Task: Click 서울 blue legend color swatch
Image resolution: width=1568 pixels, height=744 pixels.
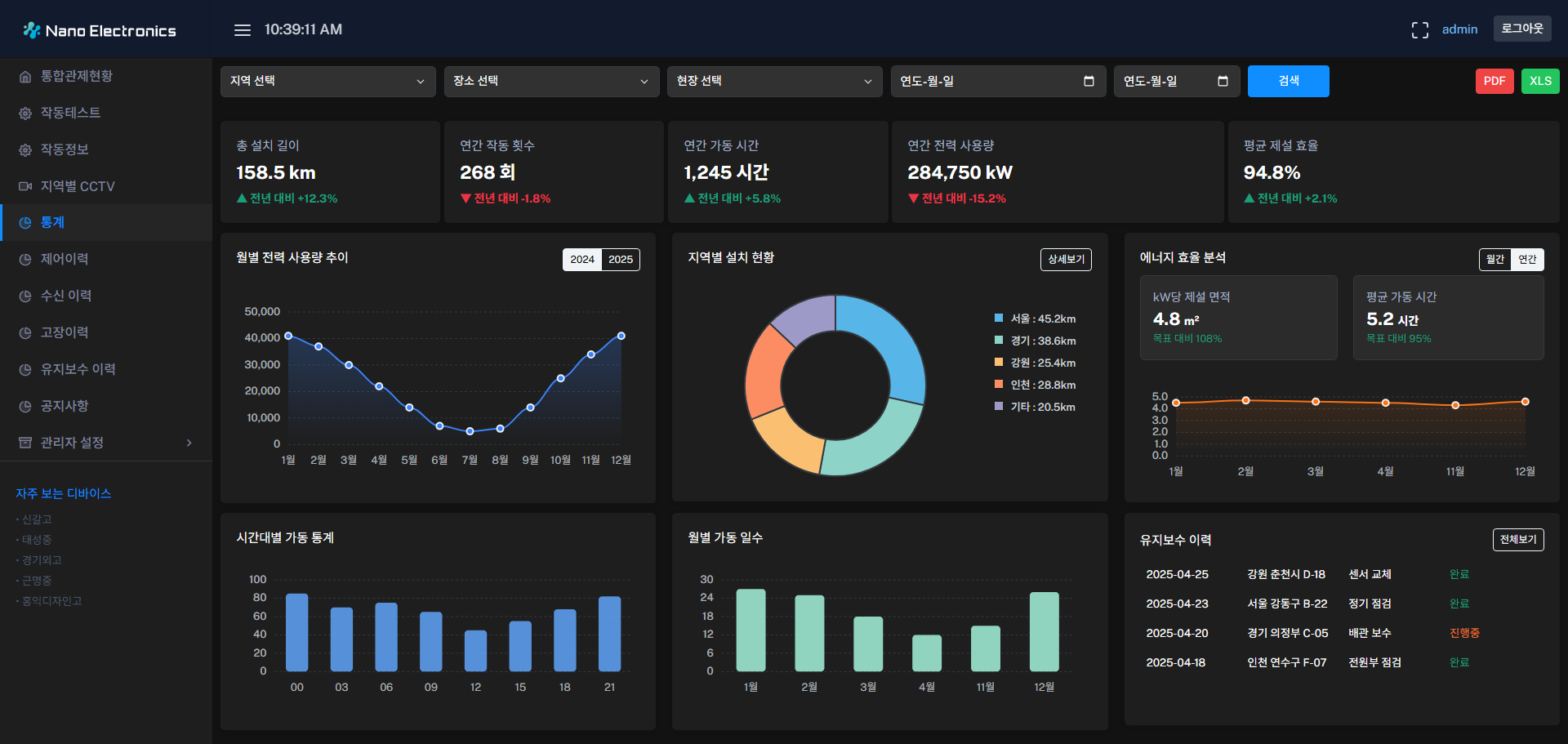Action: (x=998, y=319)
